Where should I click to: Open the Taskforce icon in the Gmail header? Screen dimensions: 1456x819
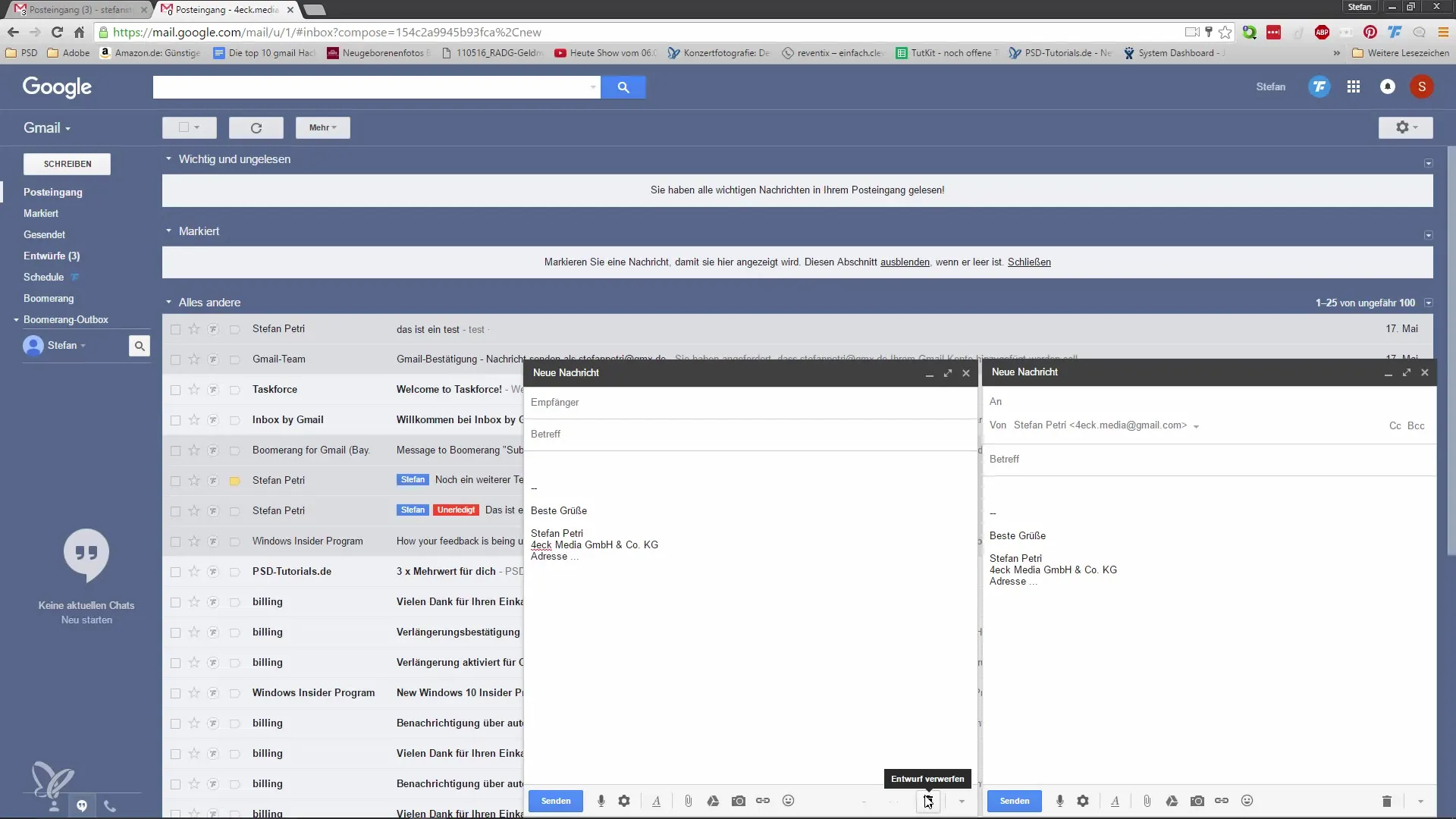click(1319, 87)
